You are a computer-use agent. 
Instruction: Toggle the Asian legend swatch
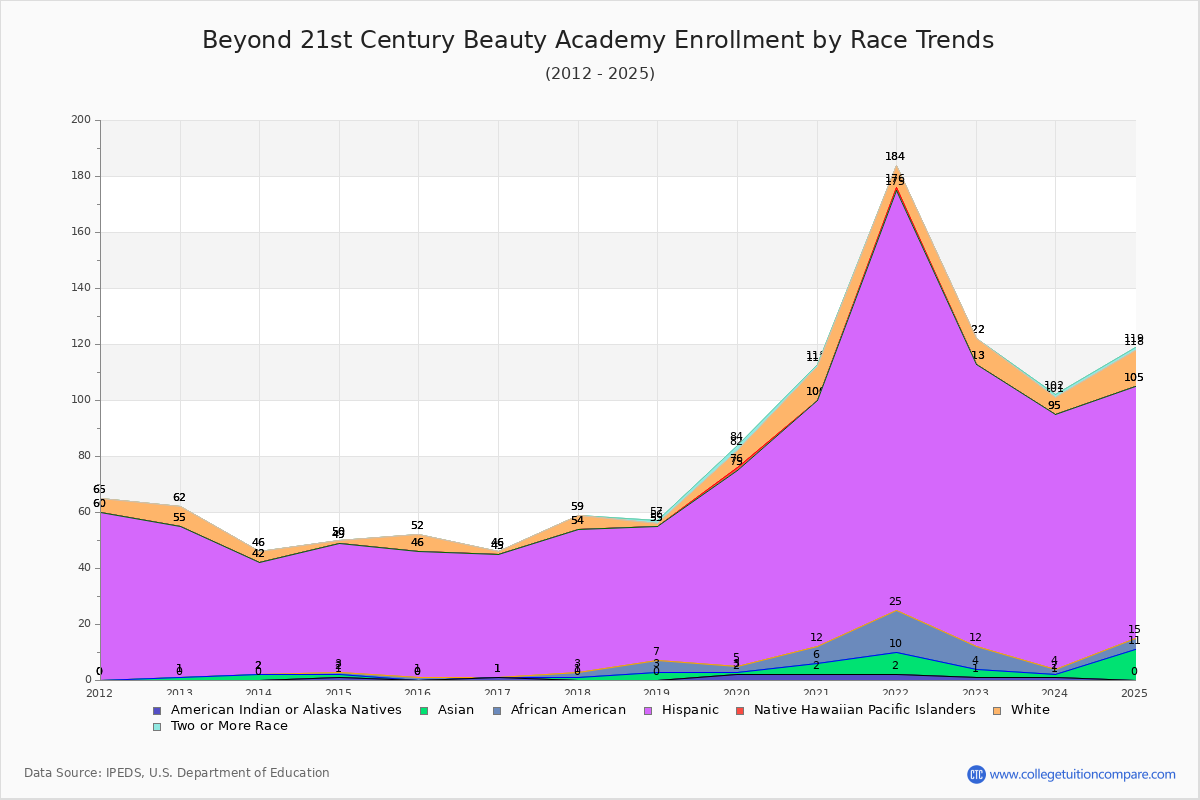pos(422,710)
